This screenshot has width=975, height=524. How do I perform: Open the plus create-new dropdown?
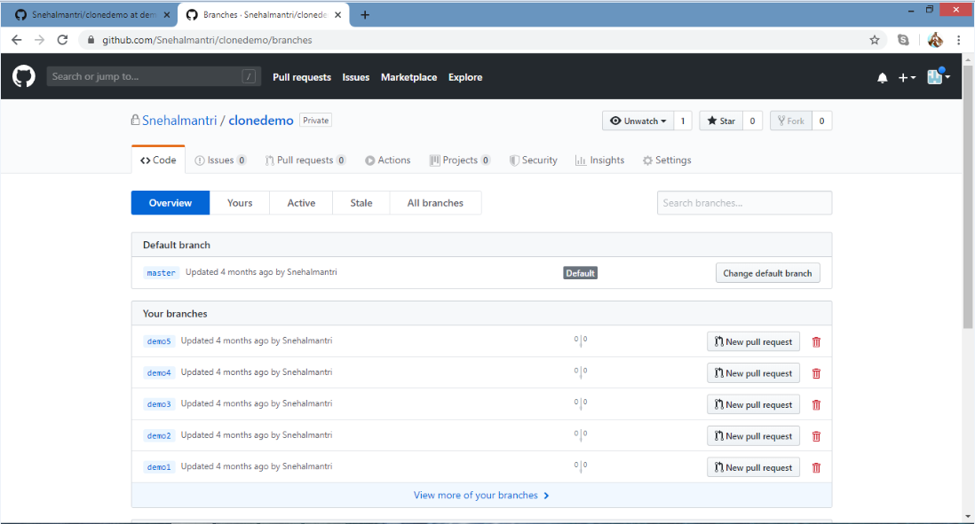pos(906,78)
